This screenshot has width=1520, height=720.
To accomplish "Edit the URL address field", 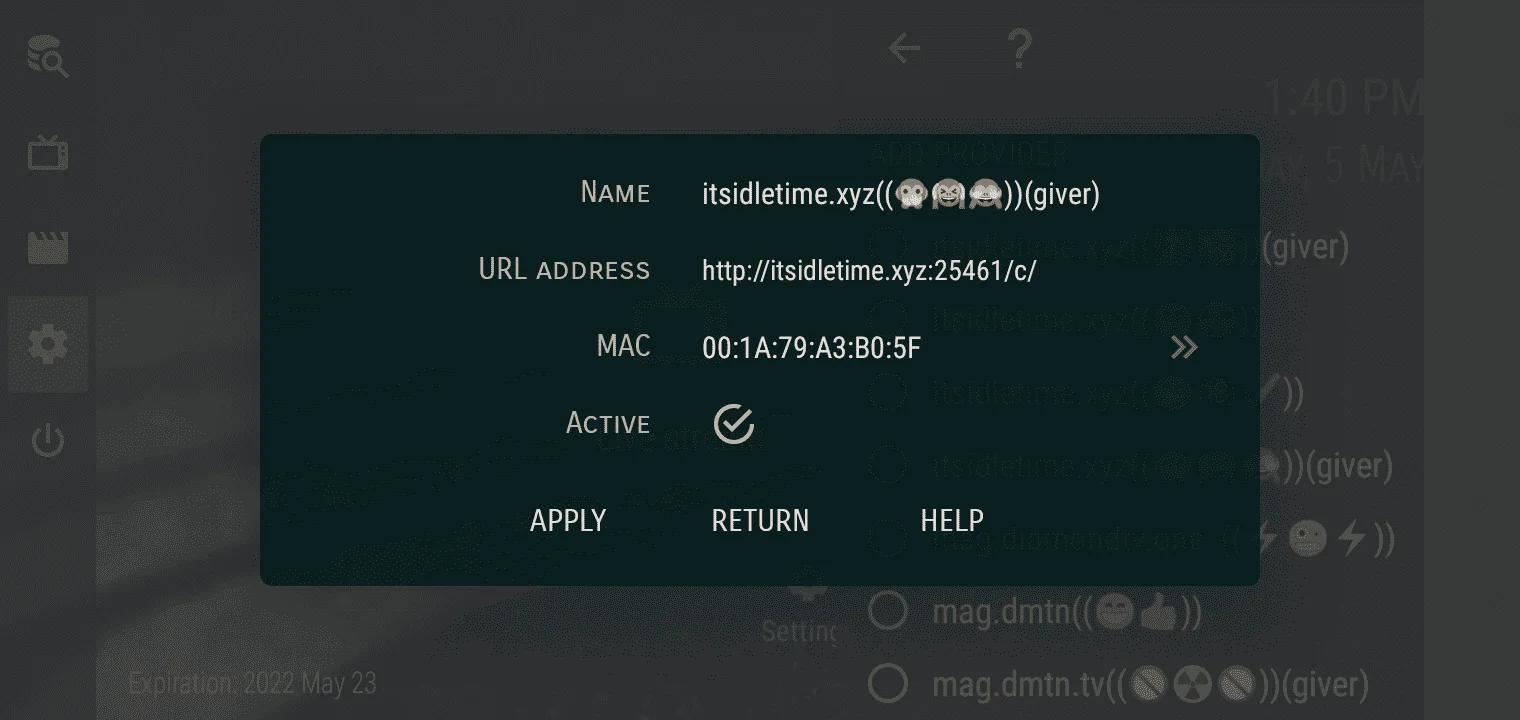I will [x=869, y=271].
